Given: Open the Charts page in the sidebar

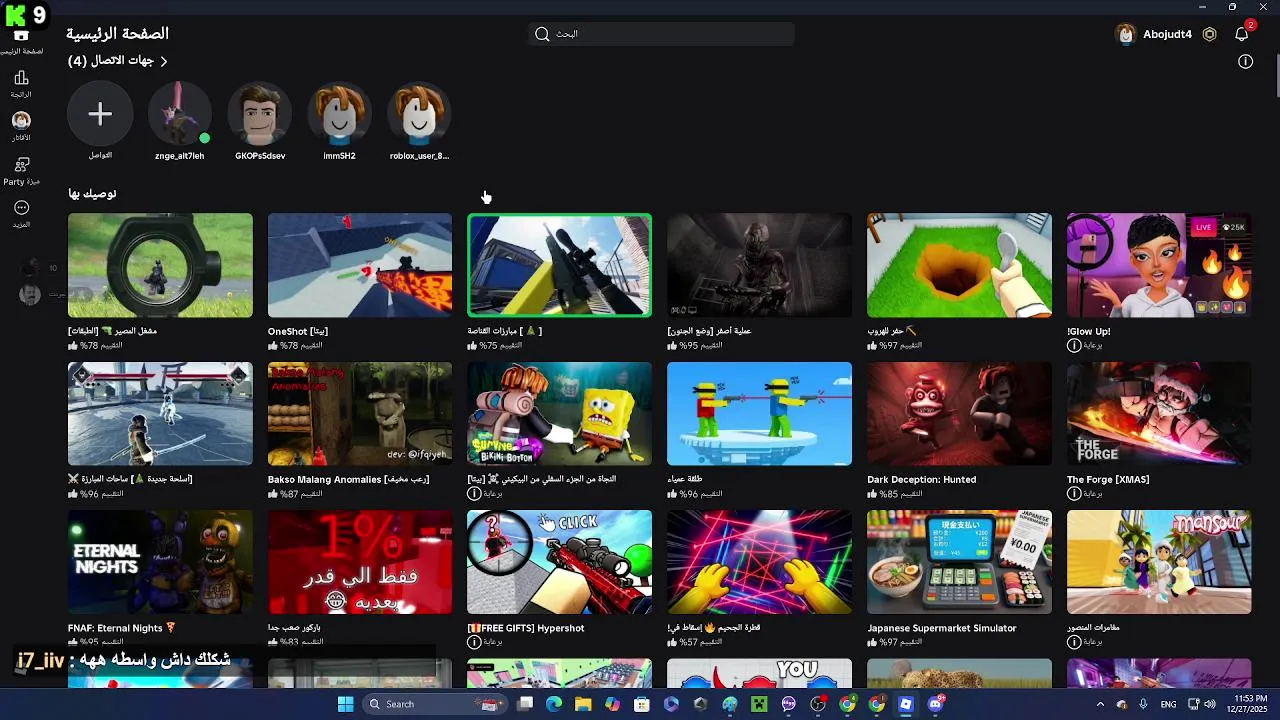Looking at the screenshot, I should coord(21,83).
